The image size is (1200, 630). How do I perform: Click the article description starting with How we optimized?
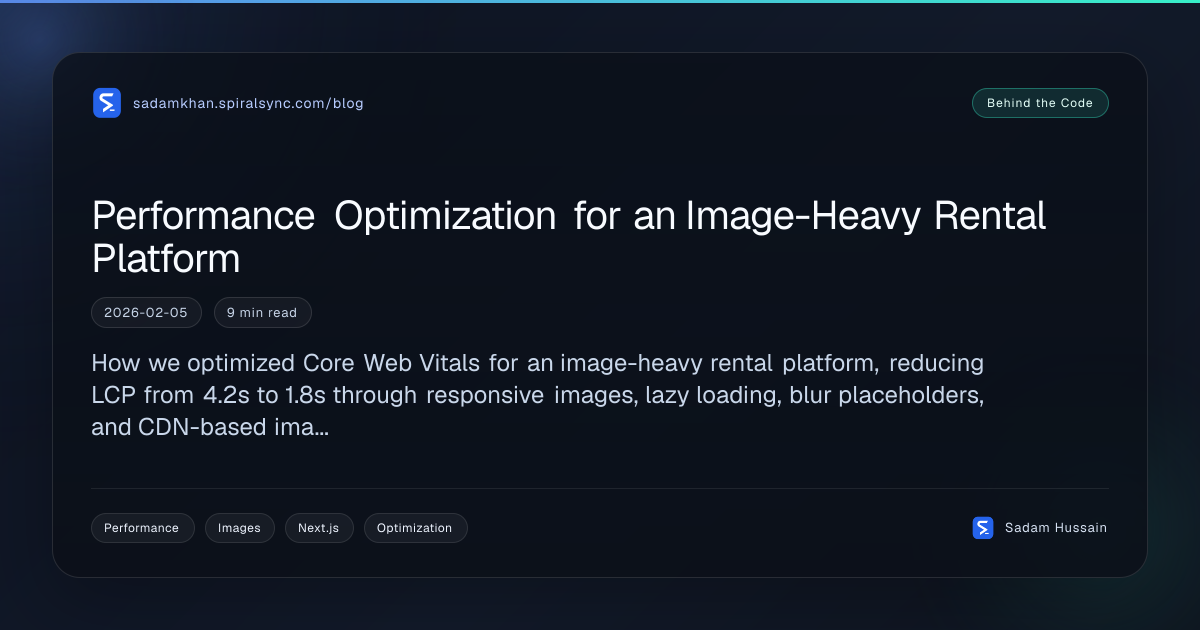point(538,395)
